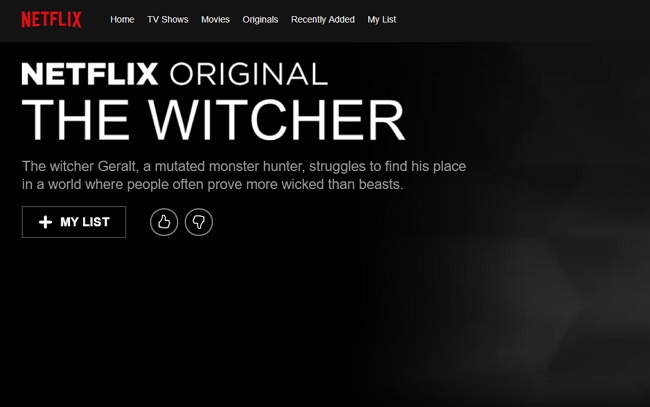Click the bold NETFLIX word above the title

pos(90,74)
